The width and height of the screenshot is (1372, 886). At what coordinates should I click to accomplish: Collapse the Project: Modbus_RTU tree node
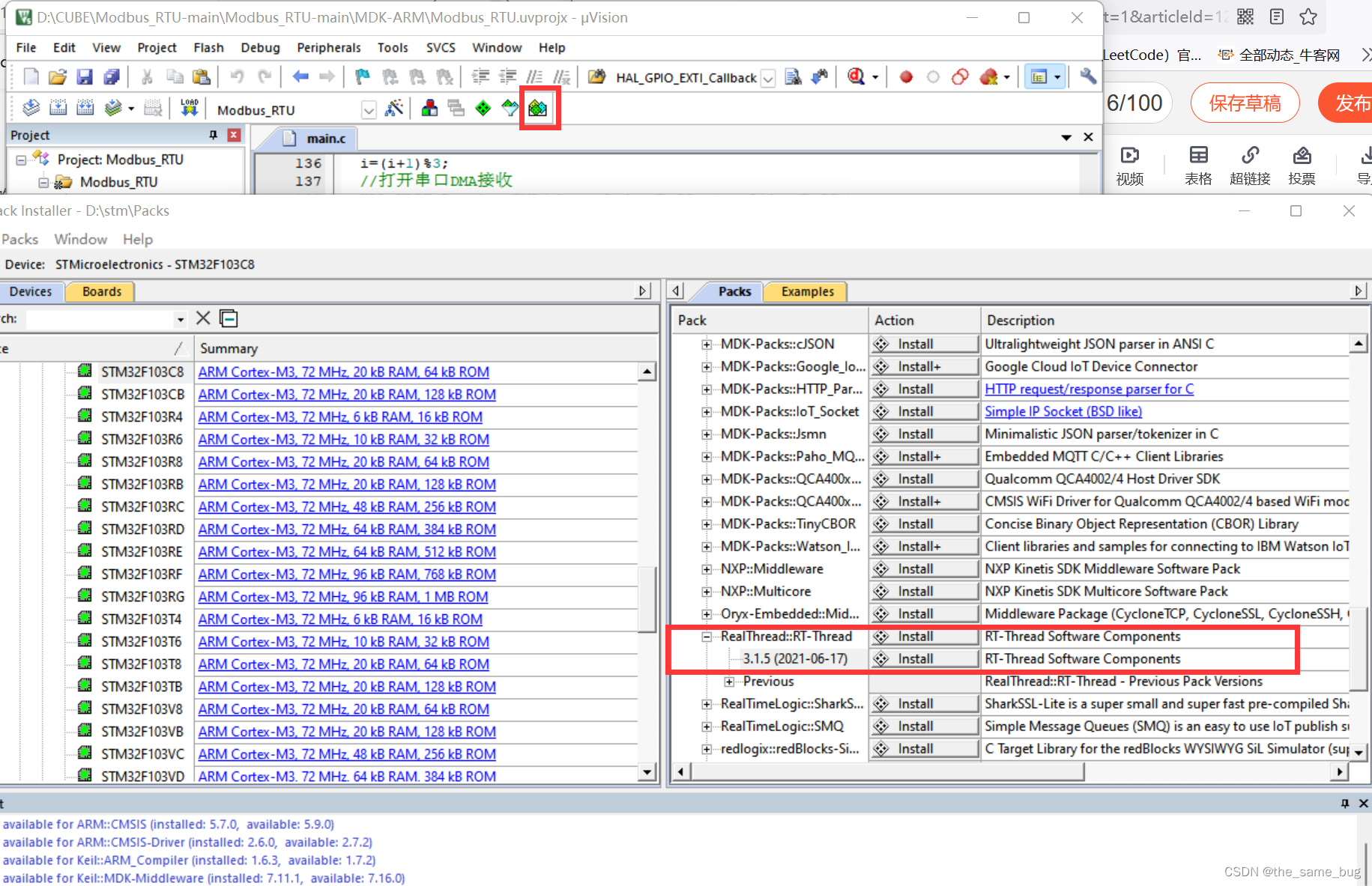pos(21,160)
